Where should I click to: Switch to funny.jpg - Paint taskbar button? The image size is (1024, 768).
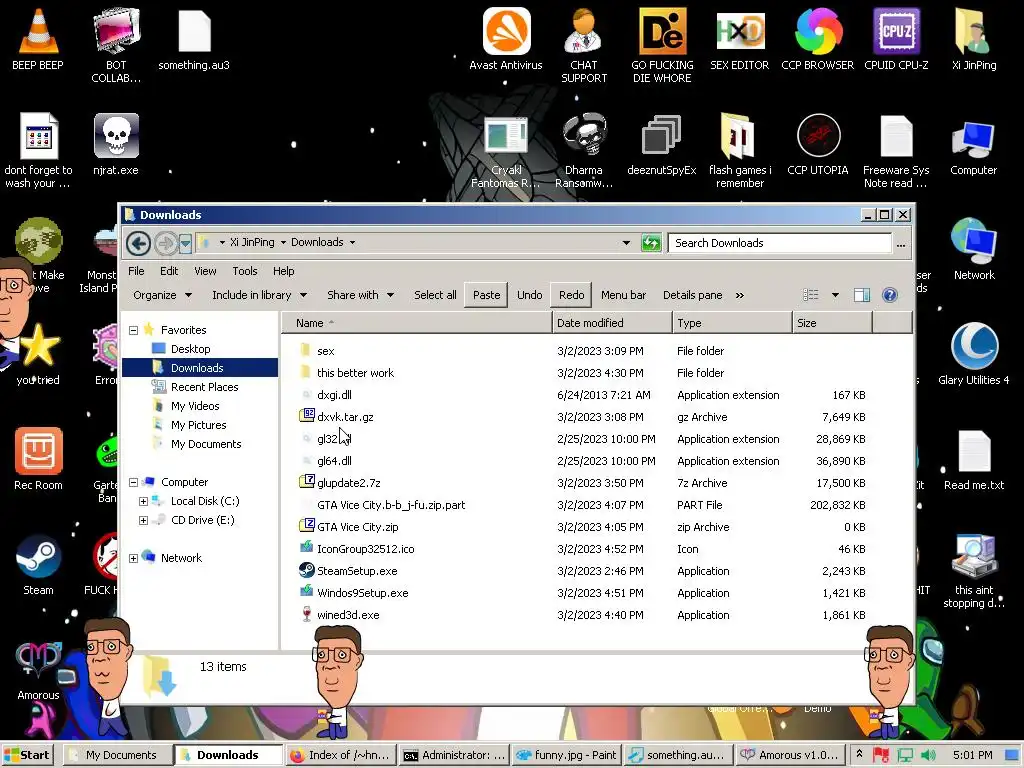(566, 756)
